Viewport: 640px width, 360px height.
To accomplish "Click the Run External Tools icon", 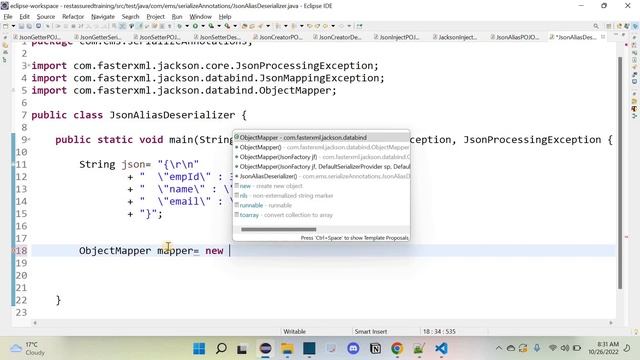I will (227, 26).
